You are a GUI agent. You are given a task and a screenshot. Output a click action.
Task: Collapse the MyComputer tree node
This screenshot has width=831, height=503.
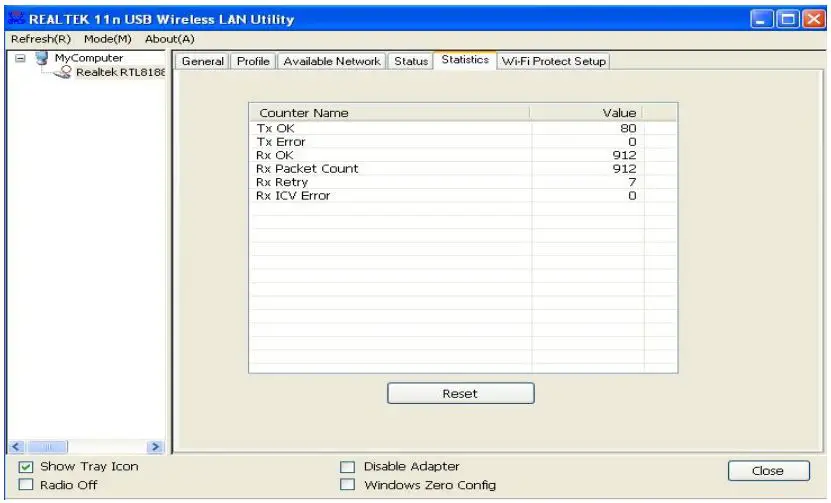(20, 58)
